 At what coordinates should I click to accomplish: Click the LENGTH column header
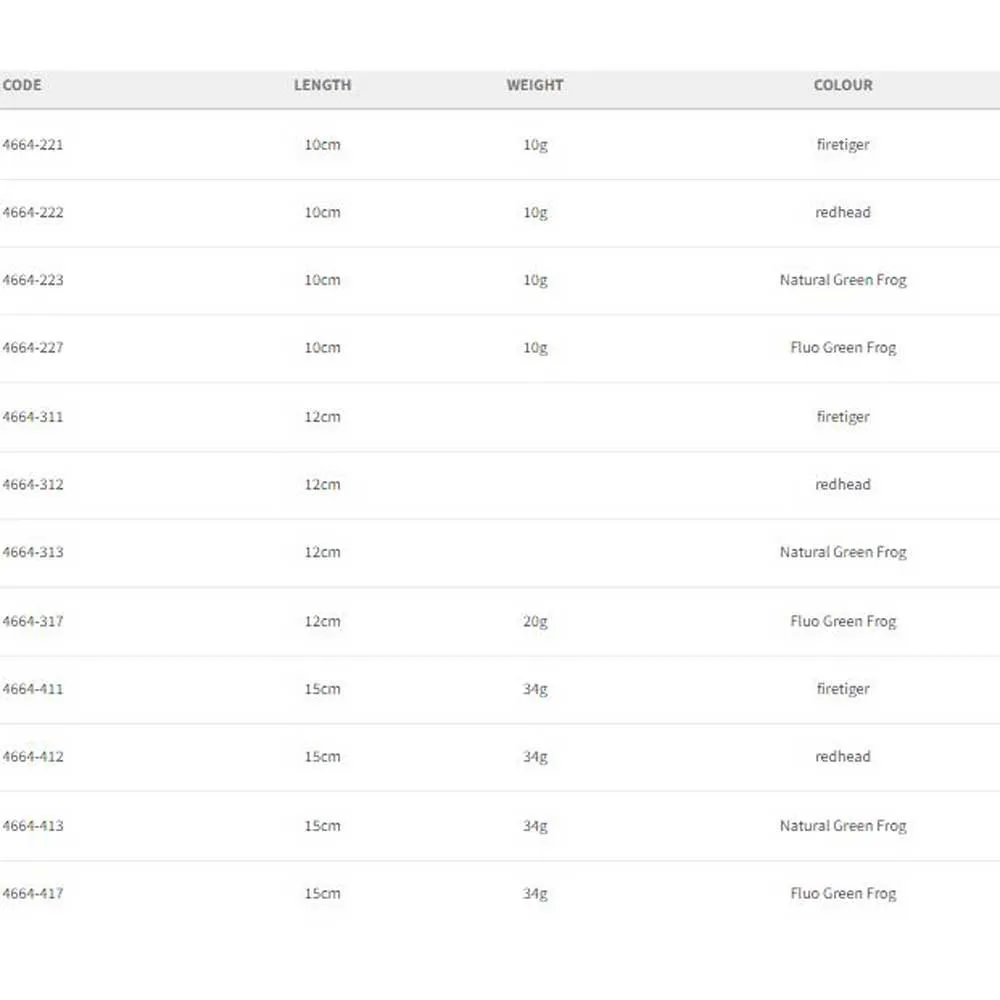[322, 86]
